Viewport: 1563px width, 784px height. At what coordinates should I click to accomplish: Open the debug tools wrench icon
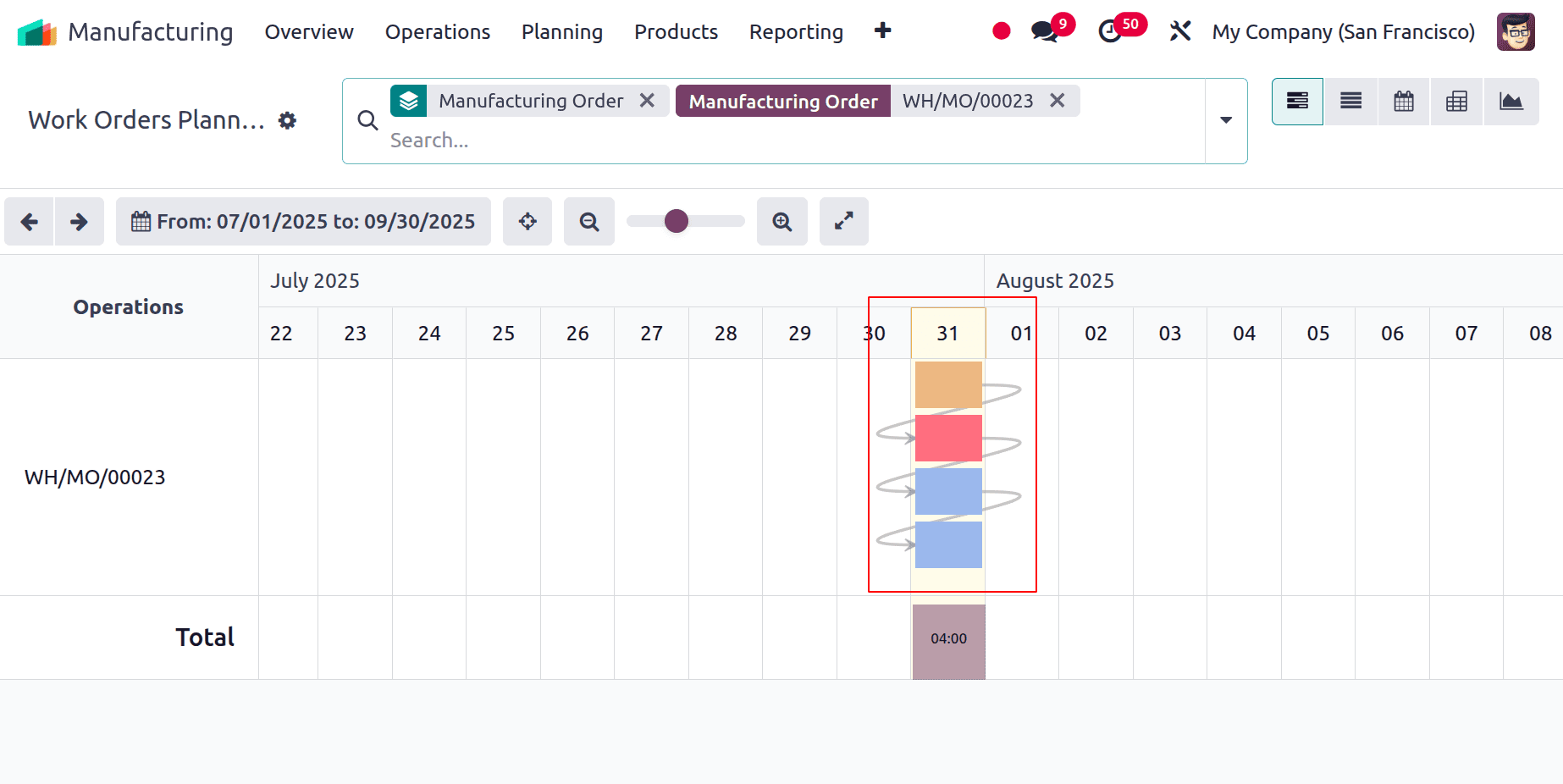1180,31
